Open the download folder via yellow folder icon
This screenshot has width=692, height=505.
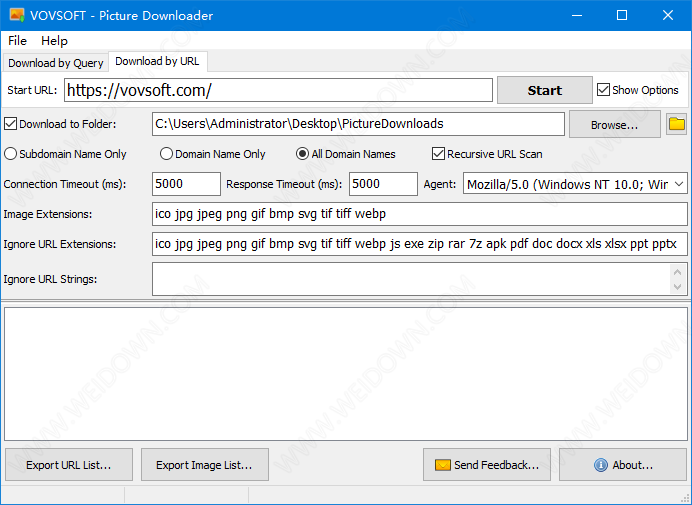point(676,124)
